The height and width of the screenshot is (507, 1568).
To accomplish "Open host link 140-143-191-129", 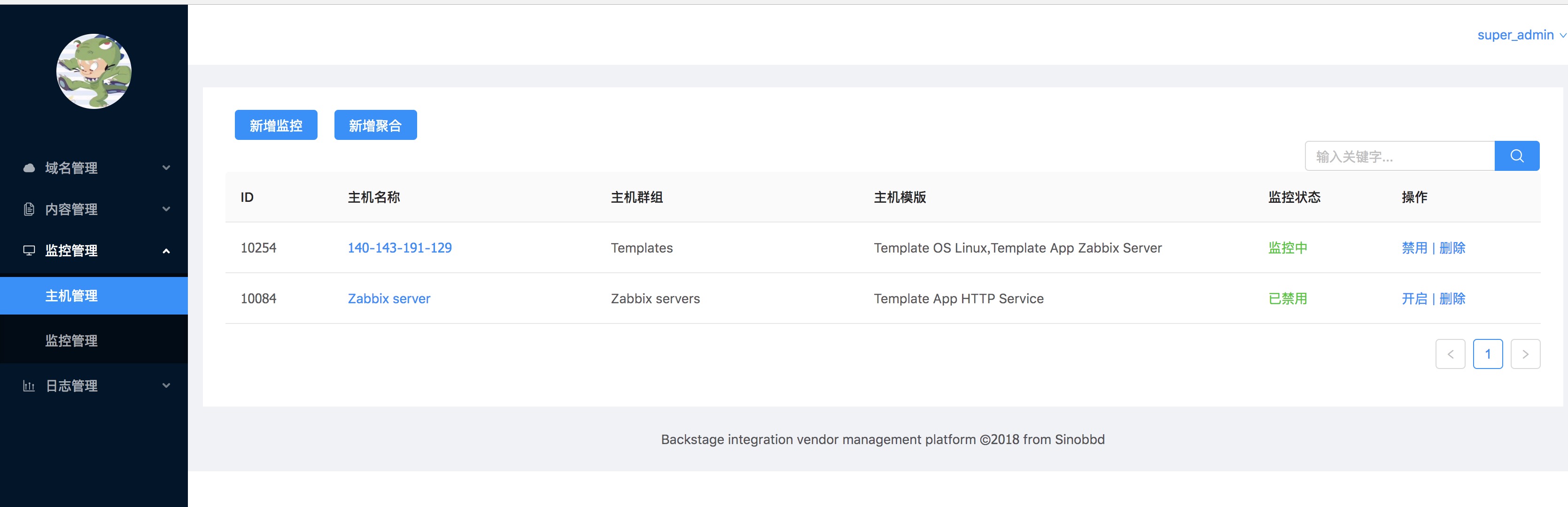I will [x=399, y=248].
